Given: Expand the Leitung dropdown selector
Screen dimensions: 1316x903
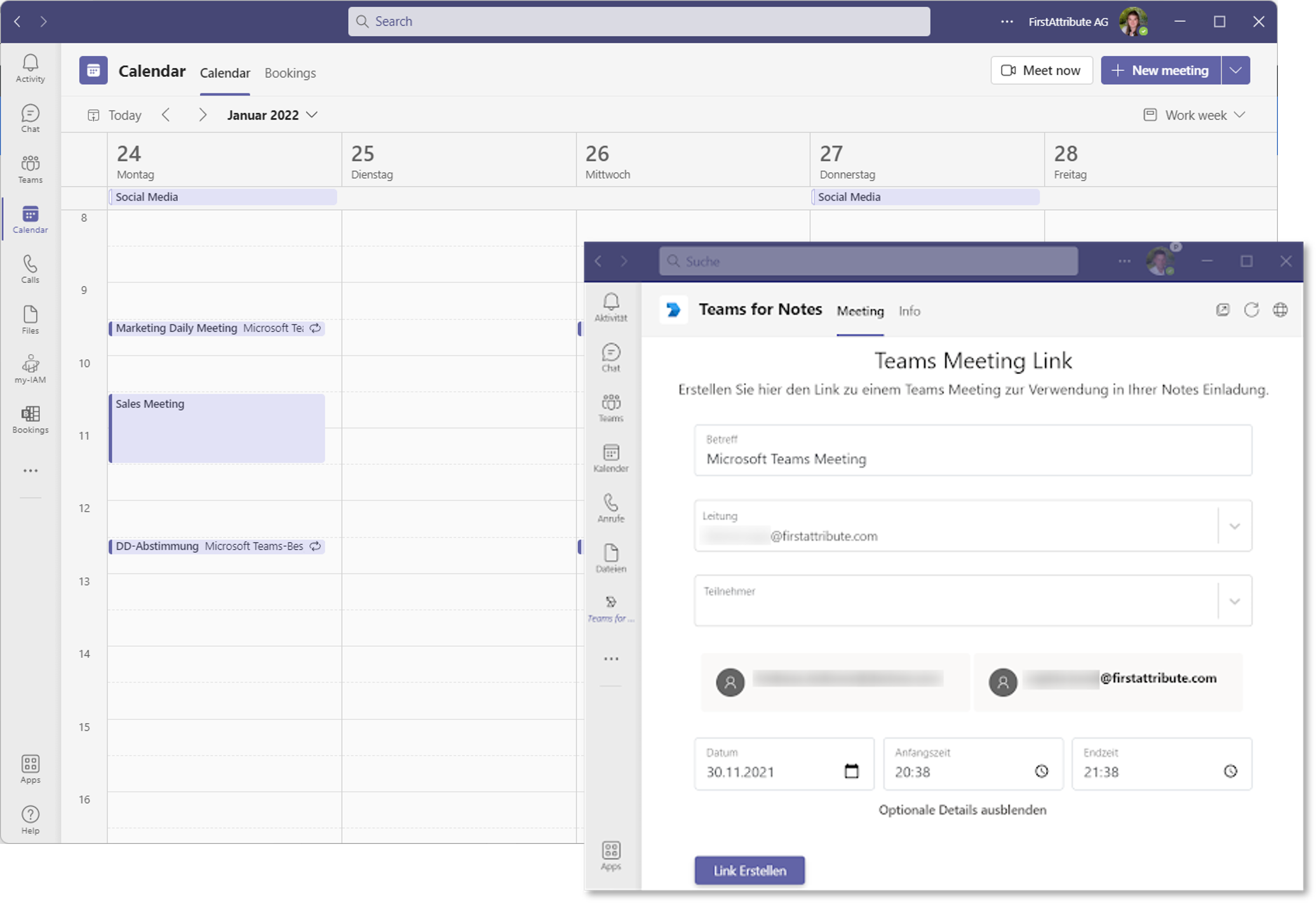Looking at the screenshot, I should click(x=1233, y=526).
